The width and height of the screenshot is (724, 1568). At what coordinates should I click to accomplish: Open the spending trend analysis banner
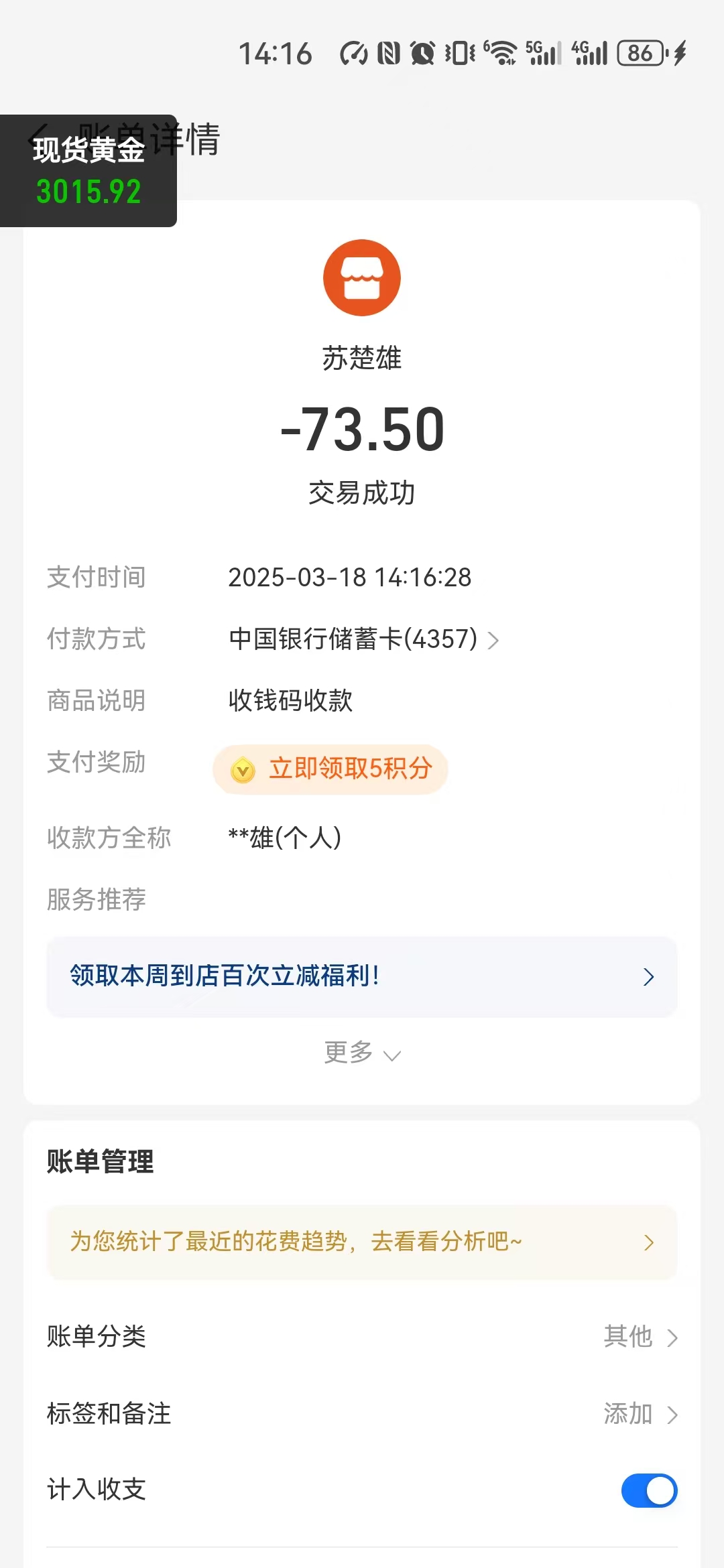[x=362, y=1242]
